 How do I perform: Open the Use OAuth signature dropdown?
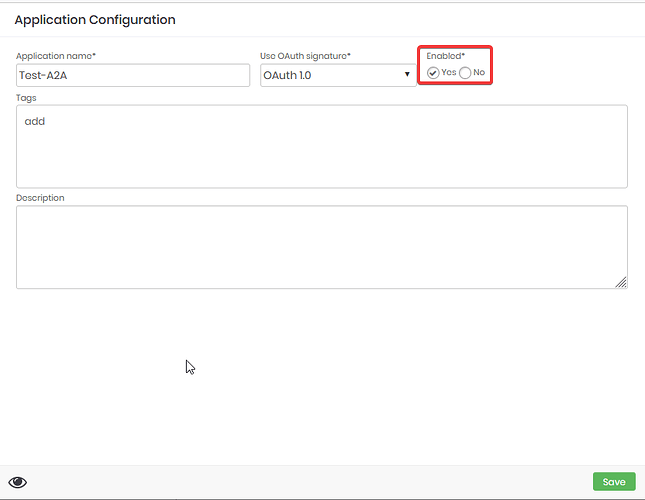tap(338, 75)
